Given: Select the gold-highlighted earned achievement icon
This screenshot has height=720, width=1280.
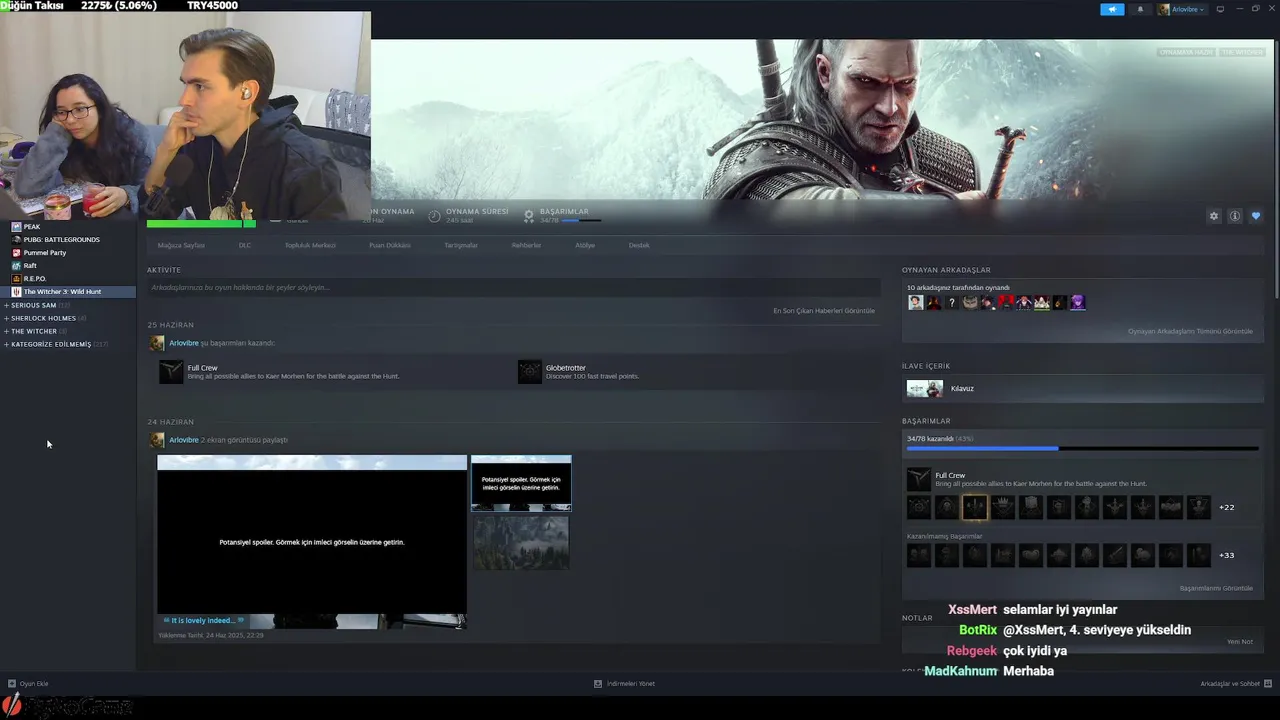Looking at the screenshot, I should [x=975, y=507].
